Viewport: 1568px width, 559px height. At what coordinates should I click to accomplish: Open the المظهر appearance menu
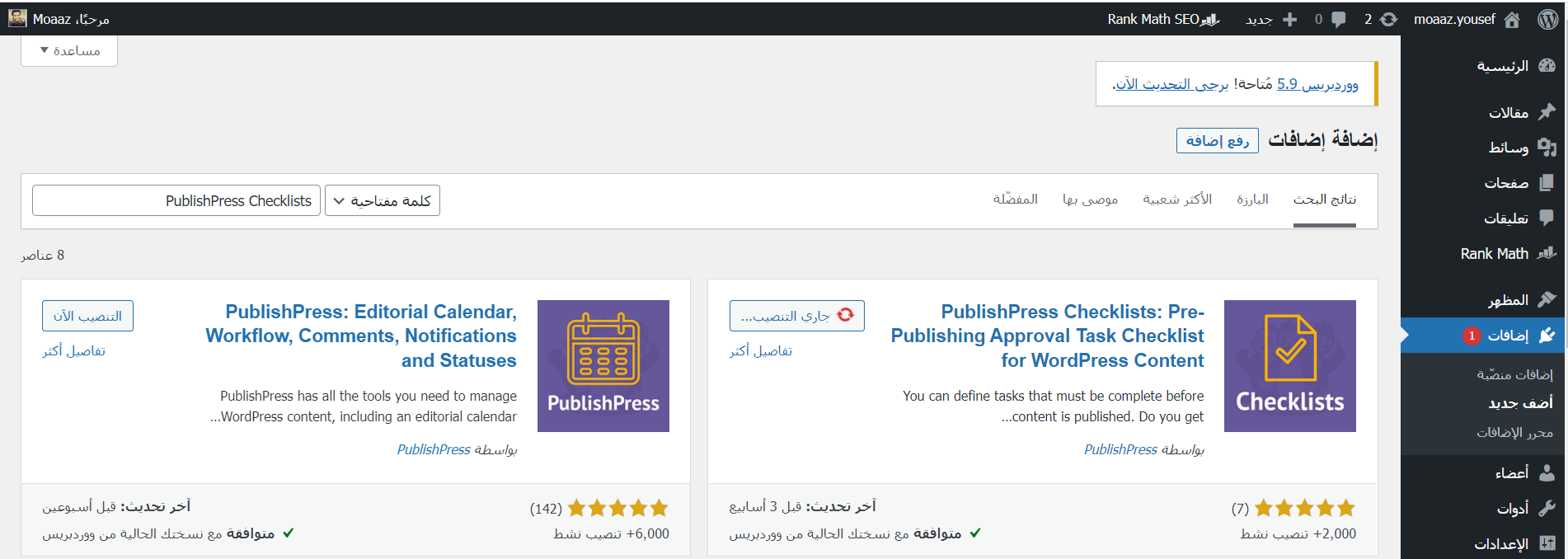1508,300
